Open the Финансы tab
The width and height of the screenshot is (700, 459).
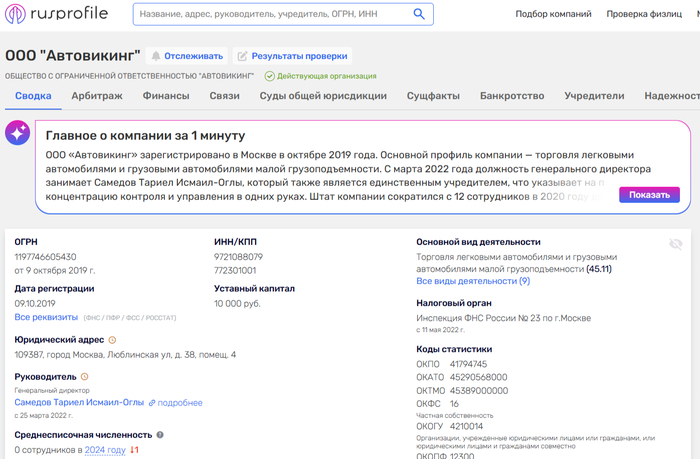point(166,96)
